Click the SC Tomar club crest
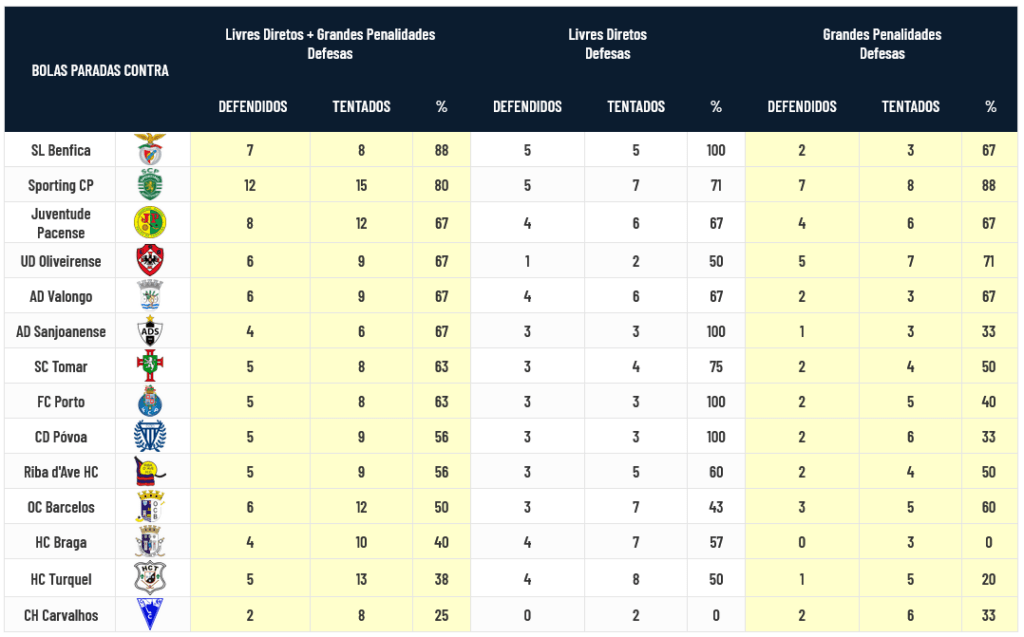 click(150, 366)
